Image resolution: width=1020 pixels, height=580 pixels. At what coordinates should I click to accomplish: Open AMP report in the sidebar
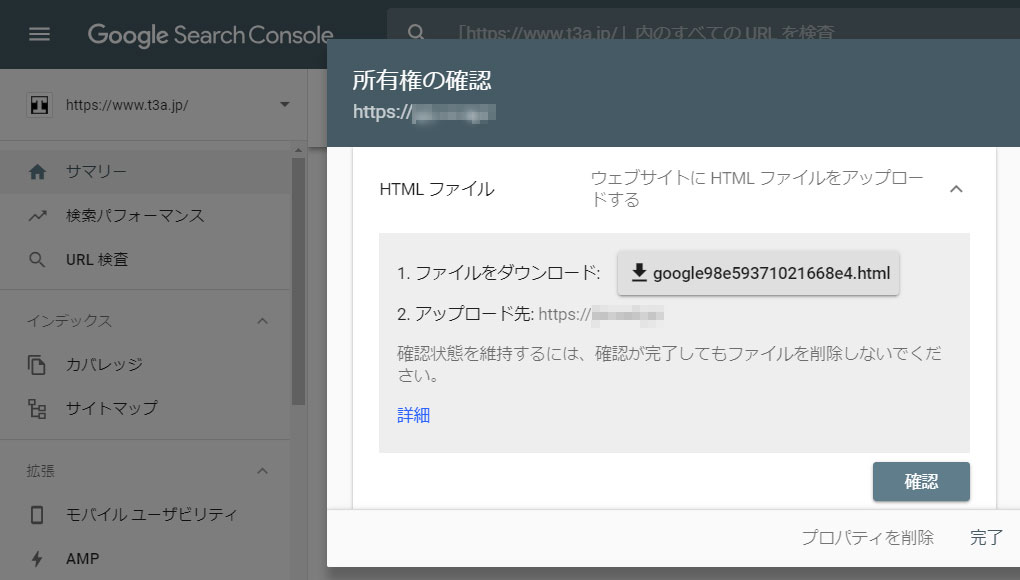(x=145, y=559)
